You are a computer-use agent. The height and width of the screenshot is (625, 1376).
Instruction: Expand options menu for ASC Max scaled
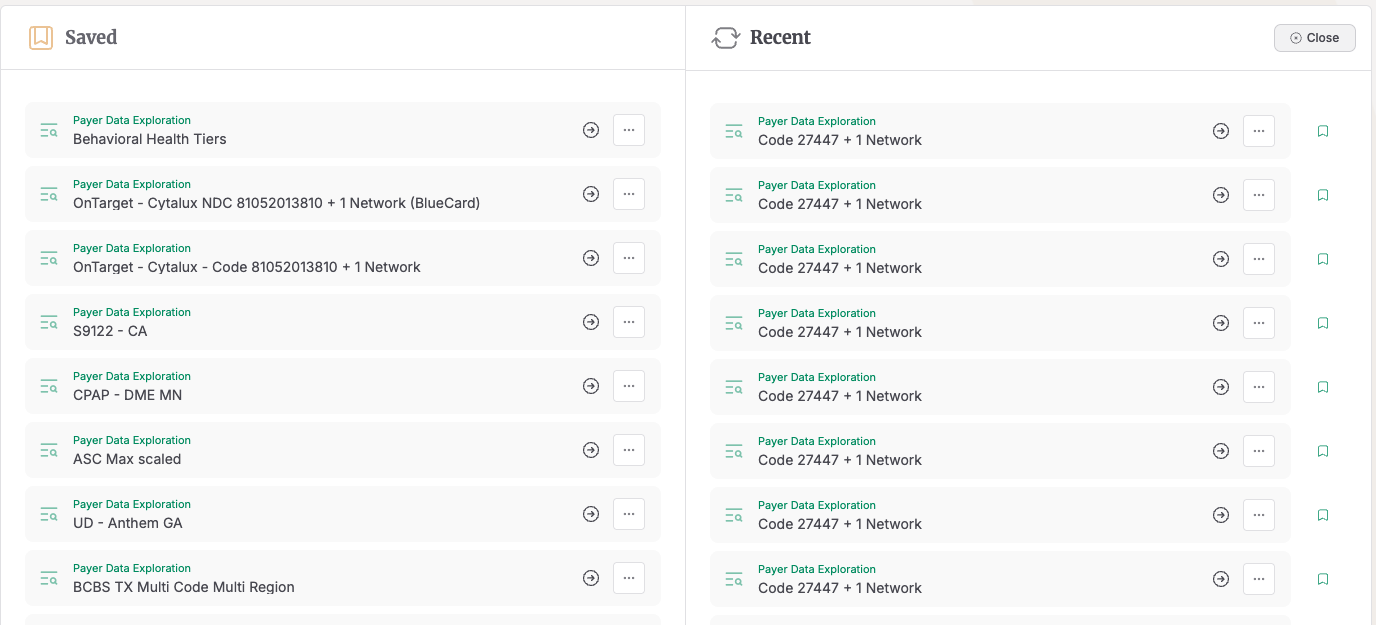(629, 450)
